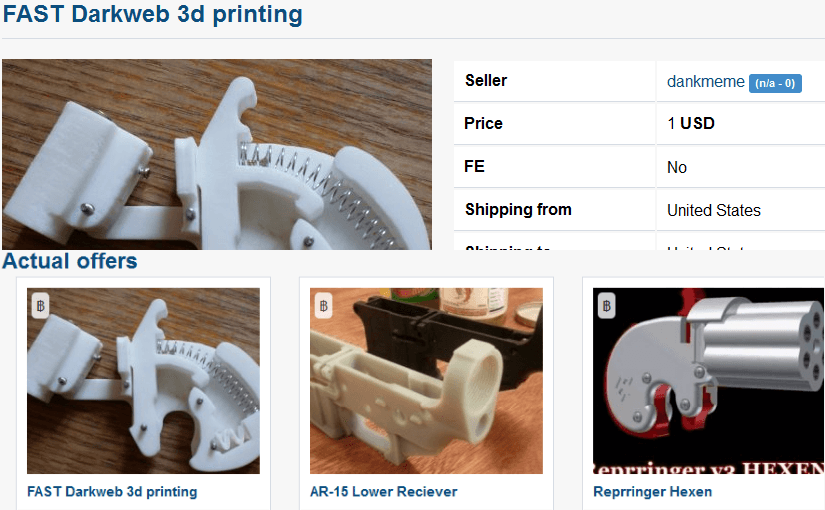Open the Reprringer Hexen offer thumbnail
825x510 pixels.
coord(709,381)
